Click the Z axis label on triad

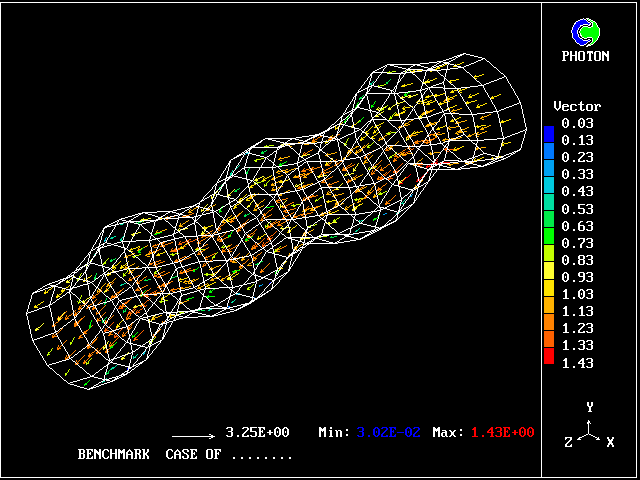569,442
